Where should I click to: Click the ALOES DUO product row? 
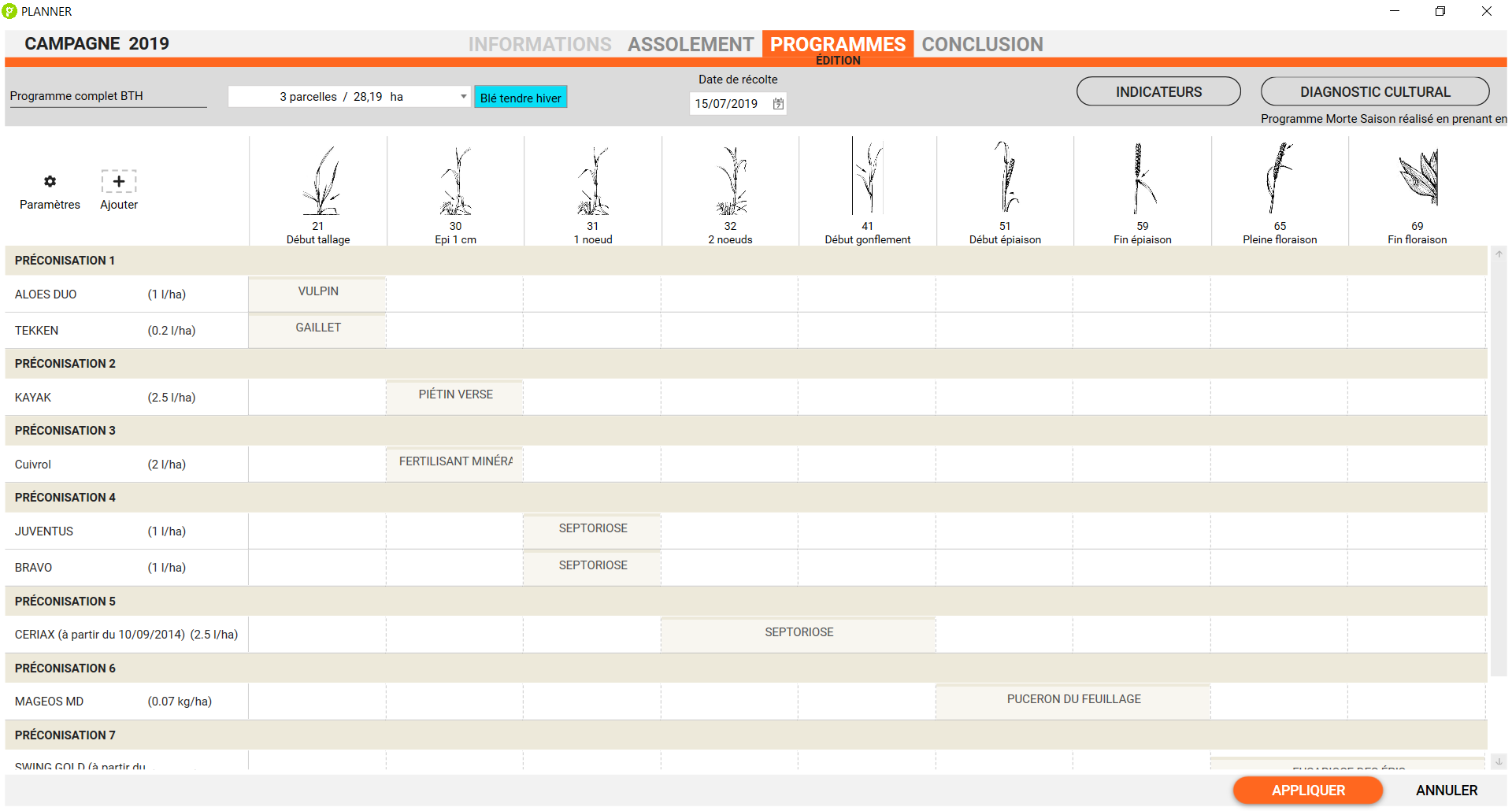127,294
